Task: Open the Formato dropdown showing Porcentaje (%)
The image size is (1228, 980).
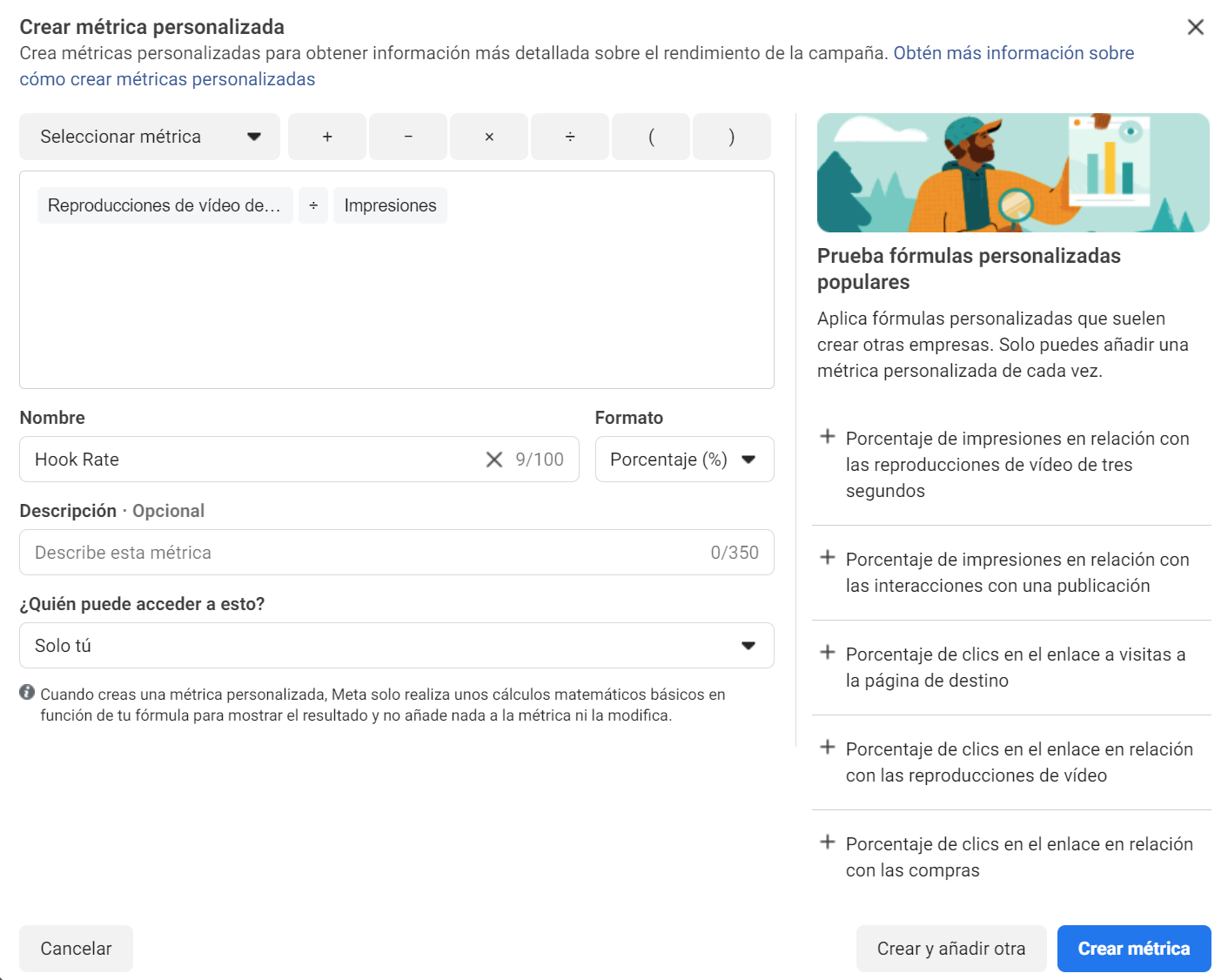Action: tap(684, 459)
